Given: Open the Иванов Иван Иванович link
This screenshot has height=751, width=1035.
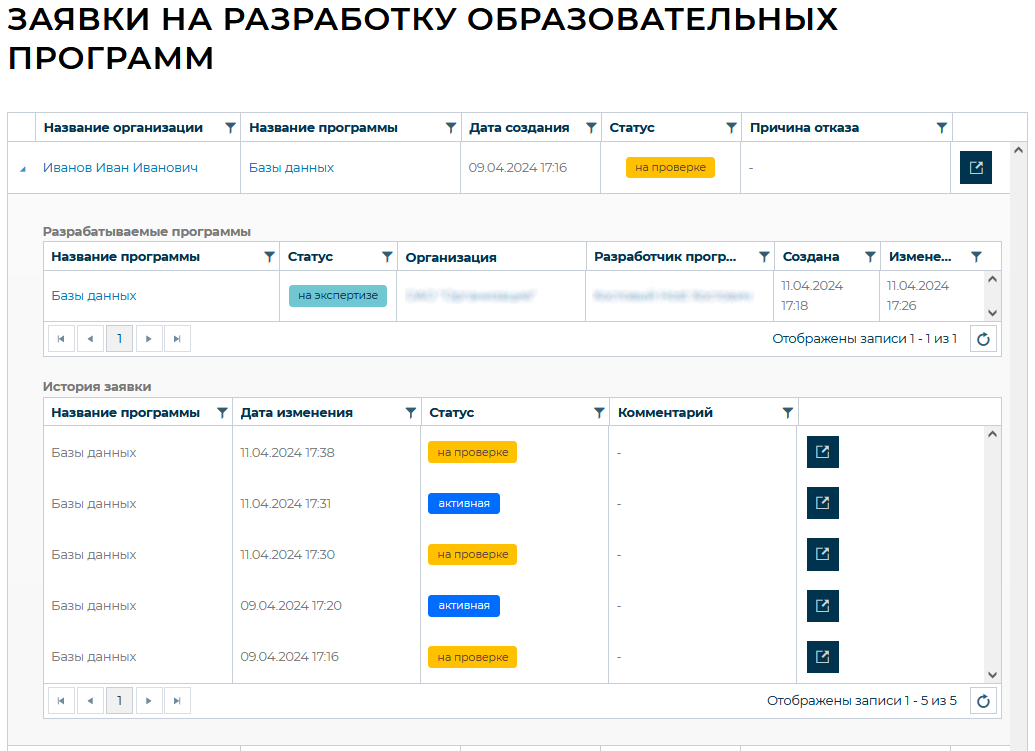Looking at the screenshot, I should coord(120,168).
